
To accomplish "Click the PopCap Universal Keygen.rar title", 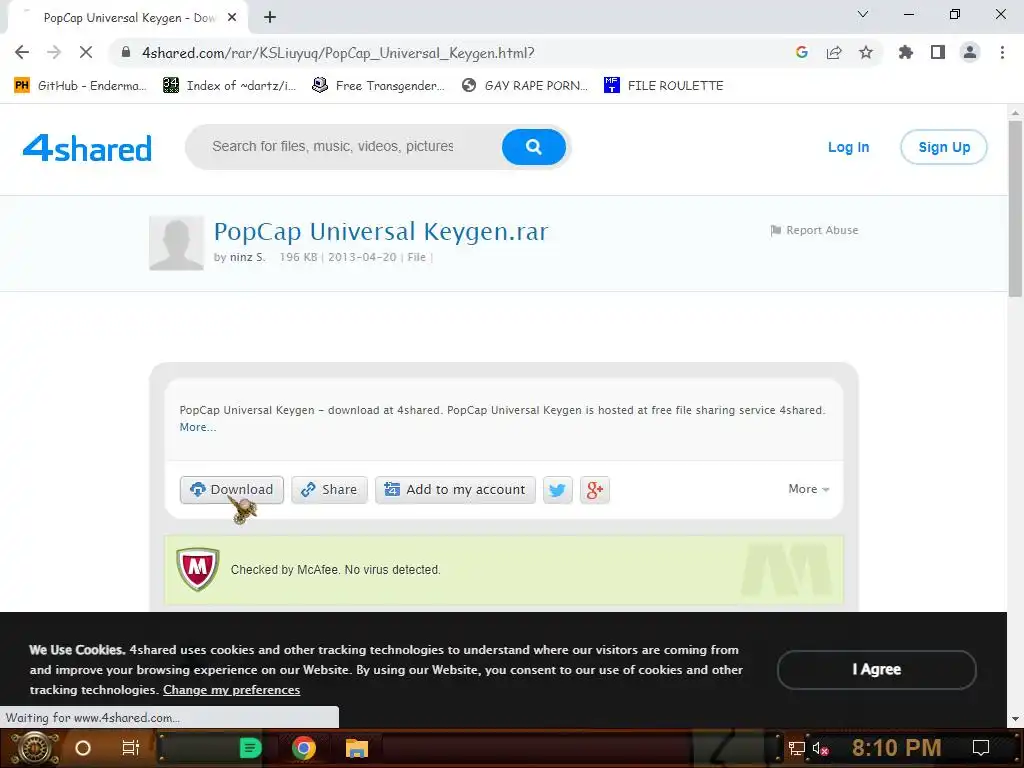I will [381, 231].
